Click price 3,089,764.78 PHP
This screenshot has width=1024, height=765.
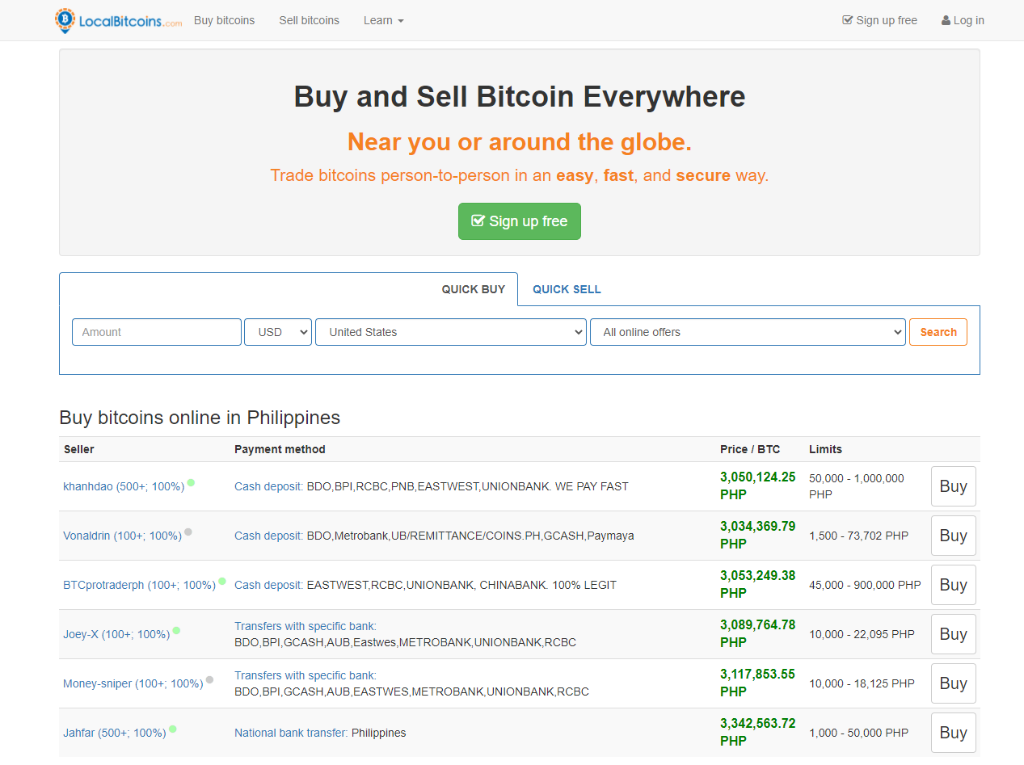(x=758, y=634)
